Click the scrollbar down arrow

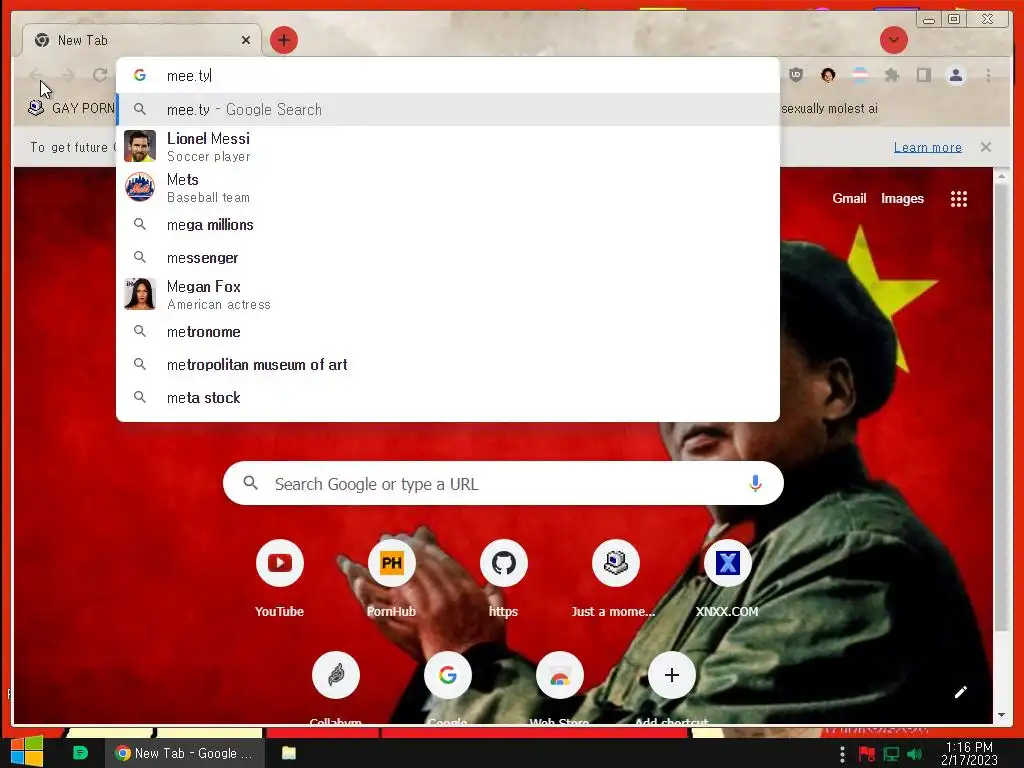point(1001,715)
